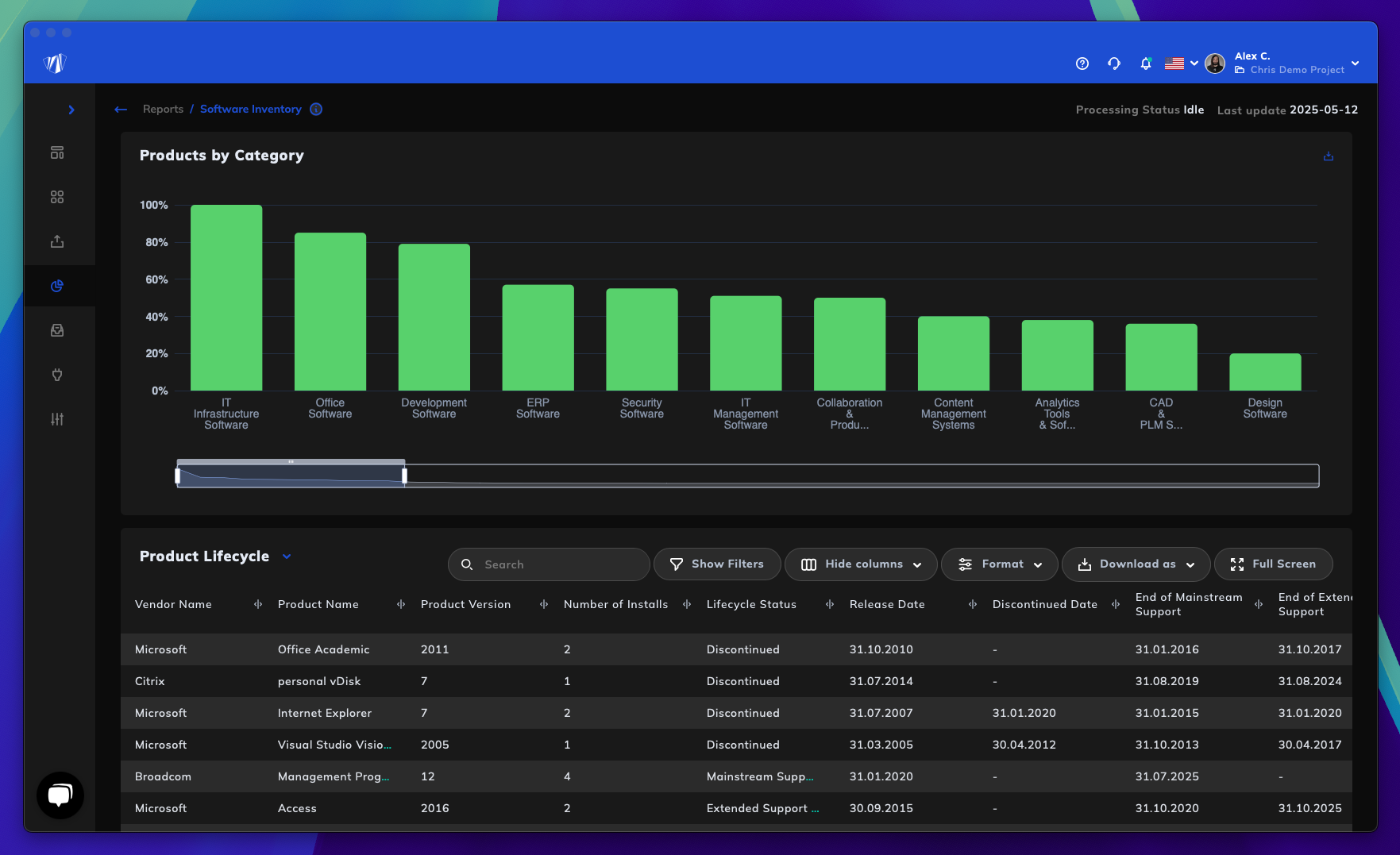This screenshot has width=1400, height=855.
Task: Open the sliders settings sidebar icon
Action: pyautogui.click(x=57, y=419)
